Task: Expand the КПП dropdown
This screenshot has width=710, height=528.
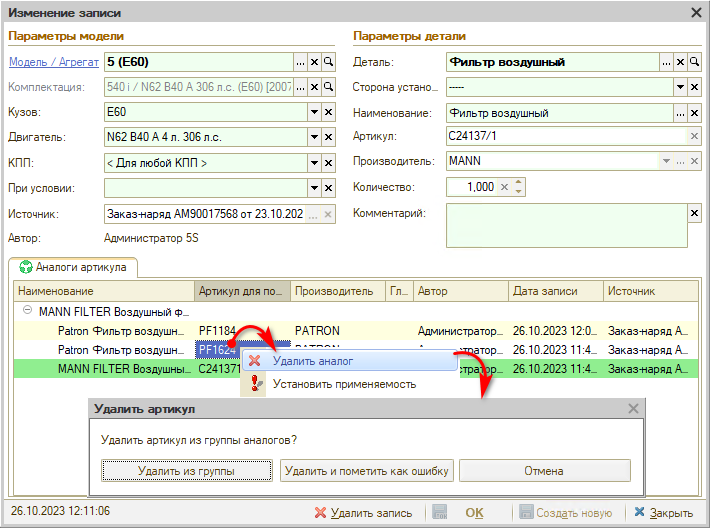Action: (314, 163)
